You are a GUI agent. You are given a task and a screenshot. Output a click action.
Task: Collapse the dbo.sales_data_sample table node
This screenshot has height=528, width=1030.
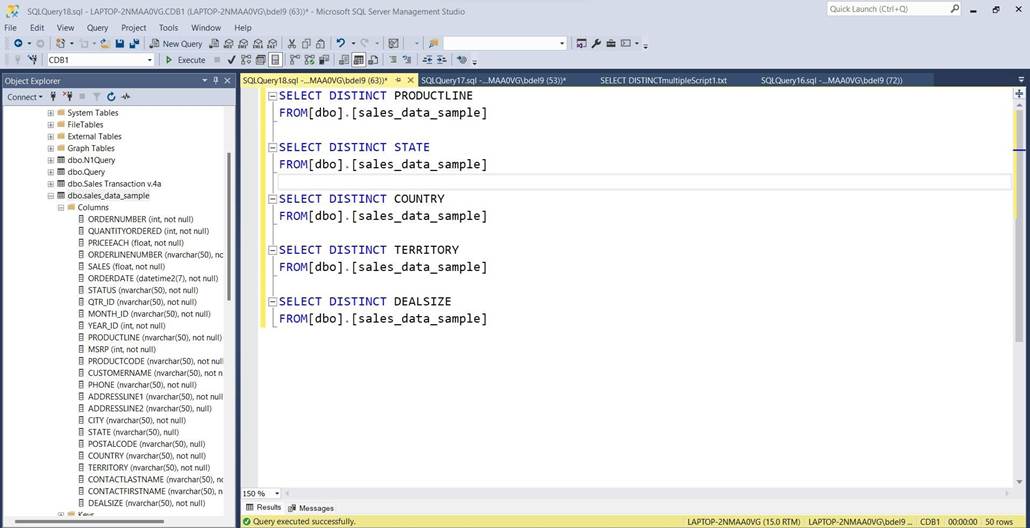click(51, 196)
